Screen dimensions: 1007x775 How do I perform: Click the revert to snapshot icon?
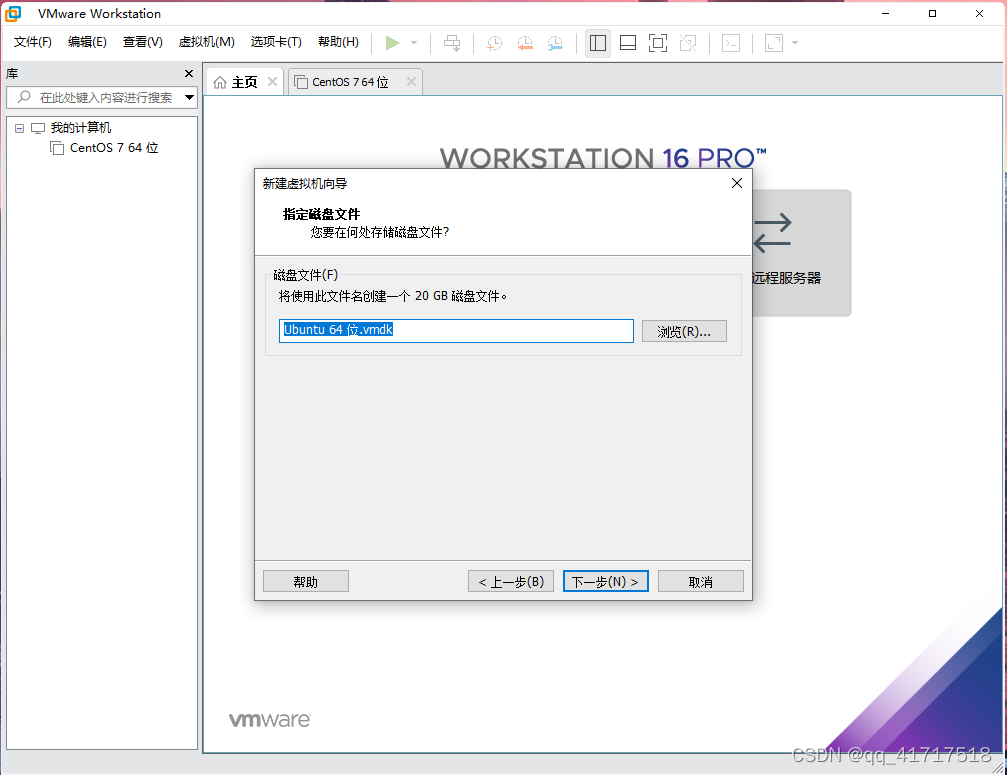pos(525,43)
